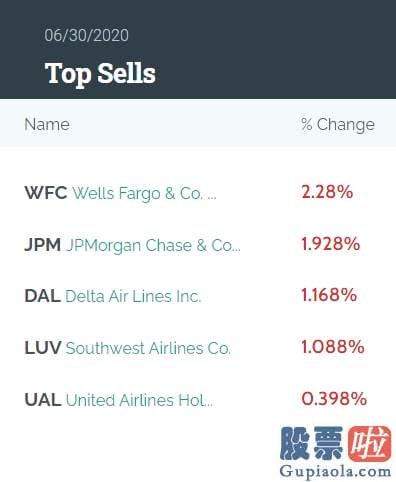
Task: Click the Top Sells heading
Action: click(x=100, y=74)
